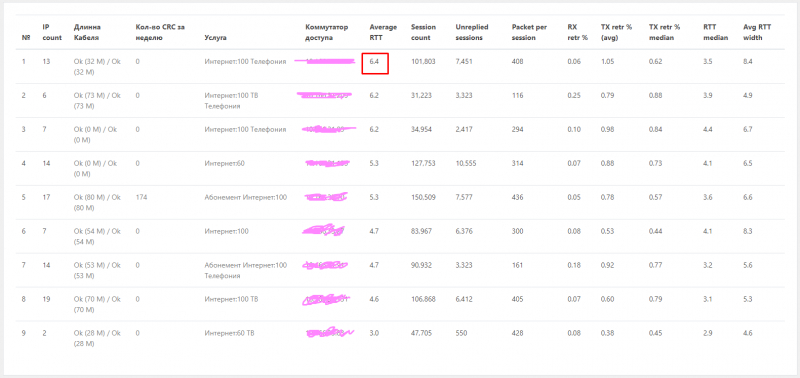800x378 pixels.
Task: Click Average RTT value 3.0
Action: point(374,333)
